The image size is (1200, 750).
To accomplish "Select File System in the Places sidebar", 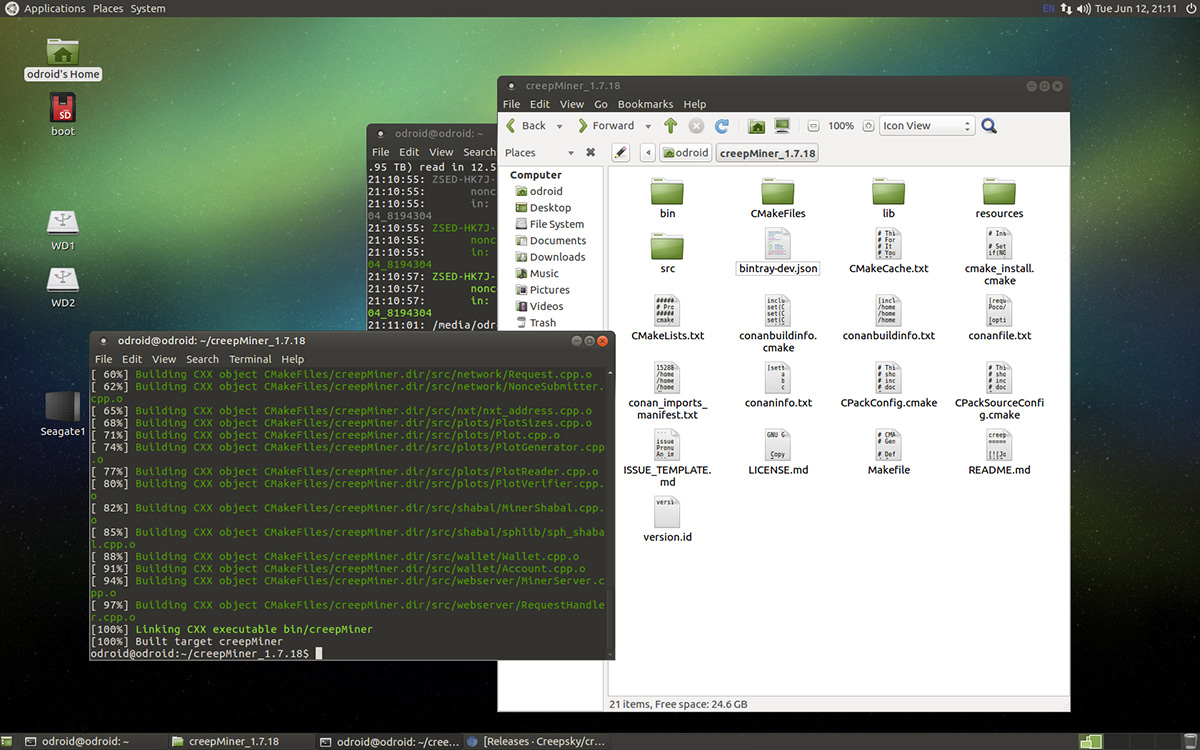I will click(548, 224).
